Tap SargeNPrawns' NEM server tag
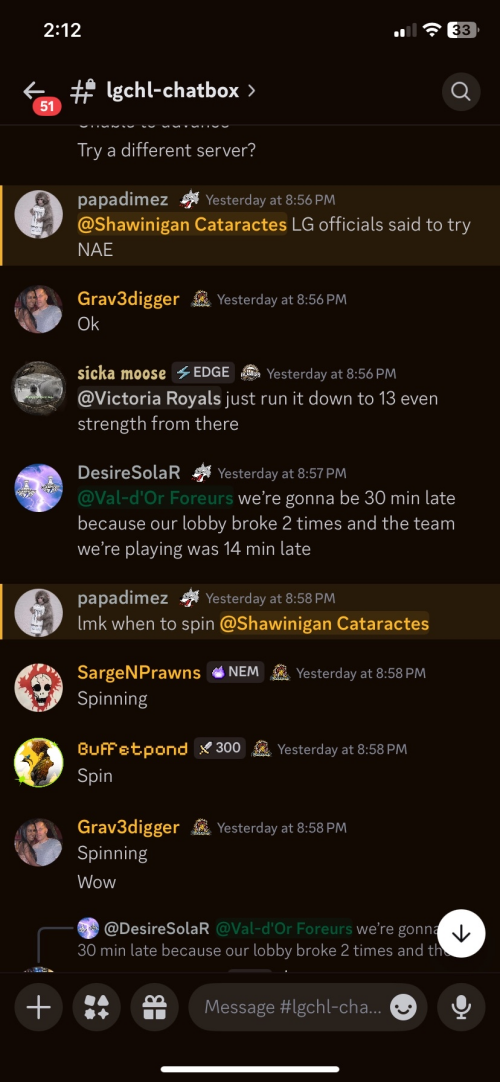The width and height of the screenshot is (500, 1082). 235,672
